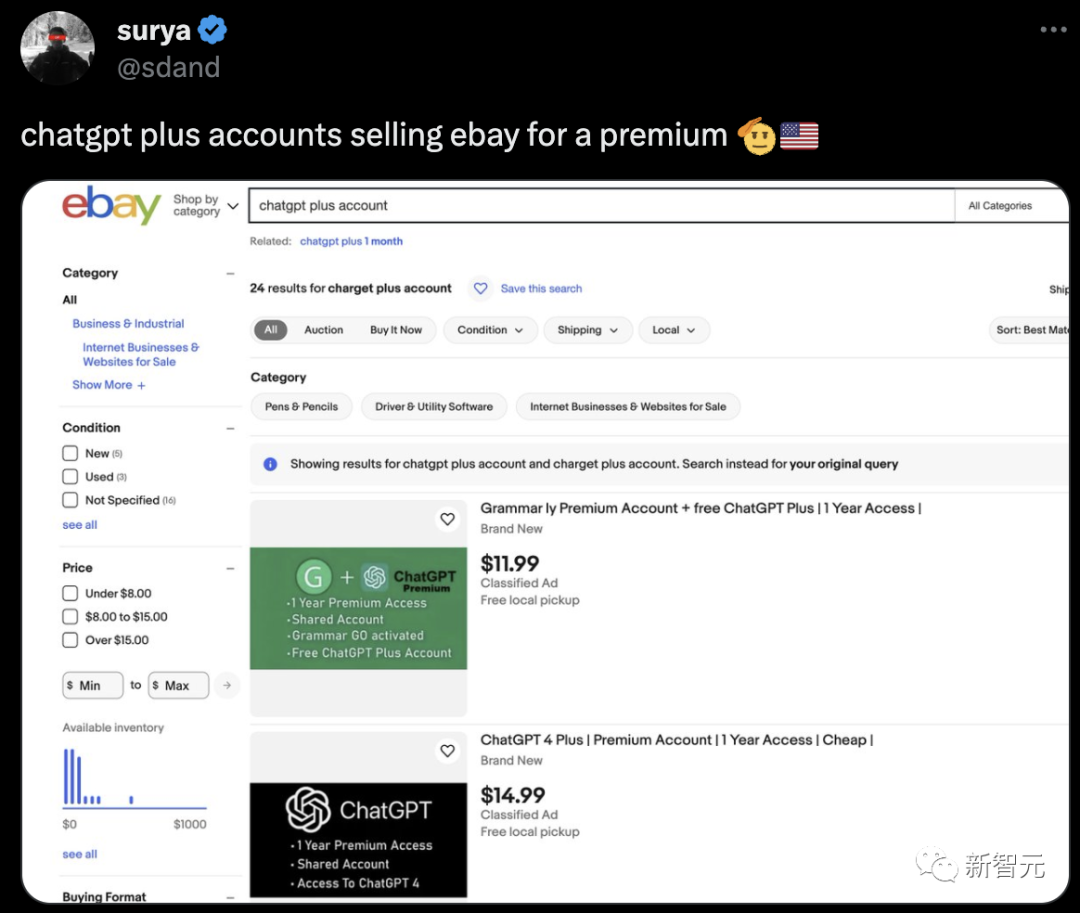The height and width of the screenshot is (913, 1080).
Task: Check the Not Specified condition checkbox
Action: click(70, 500)
